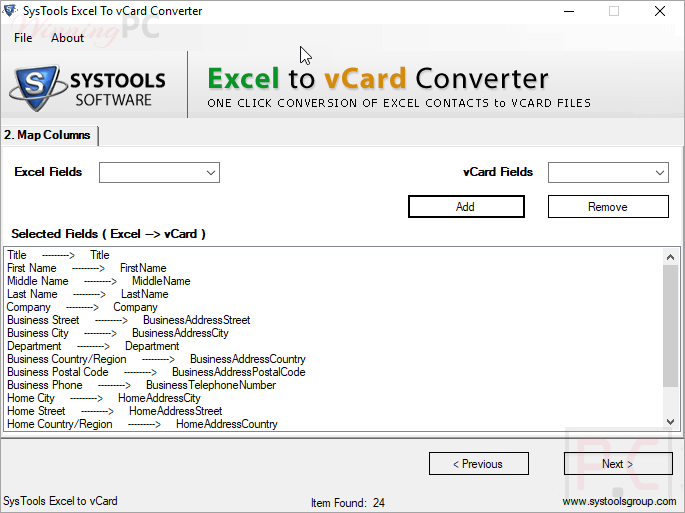Open the www.systoolsgroup.com link
The width and height of the screenshot is (685, 513).
(x=619, y=501)
